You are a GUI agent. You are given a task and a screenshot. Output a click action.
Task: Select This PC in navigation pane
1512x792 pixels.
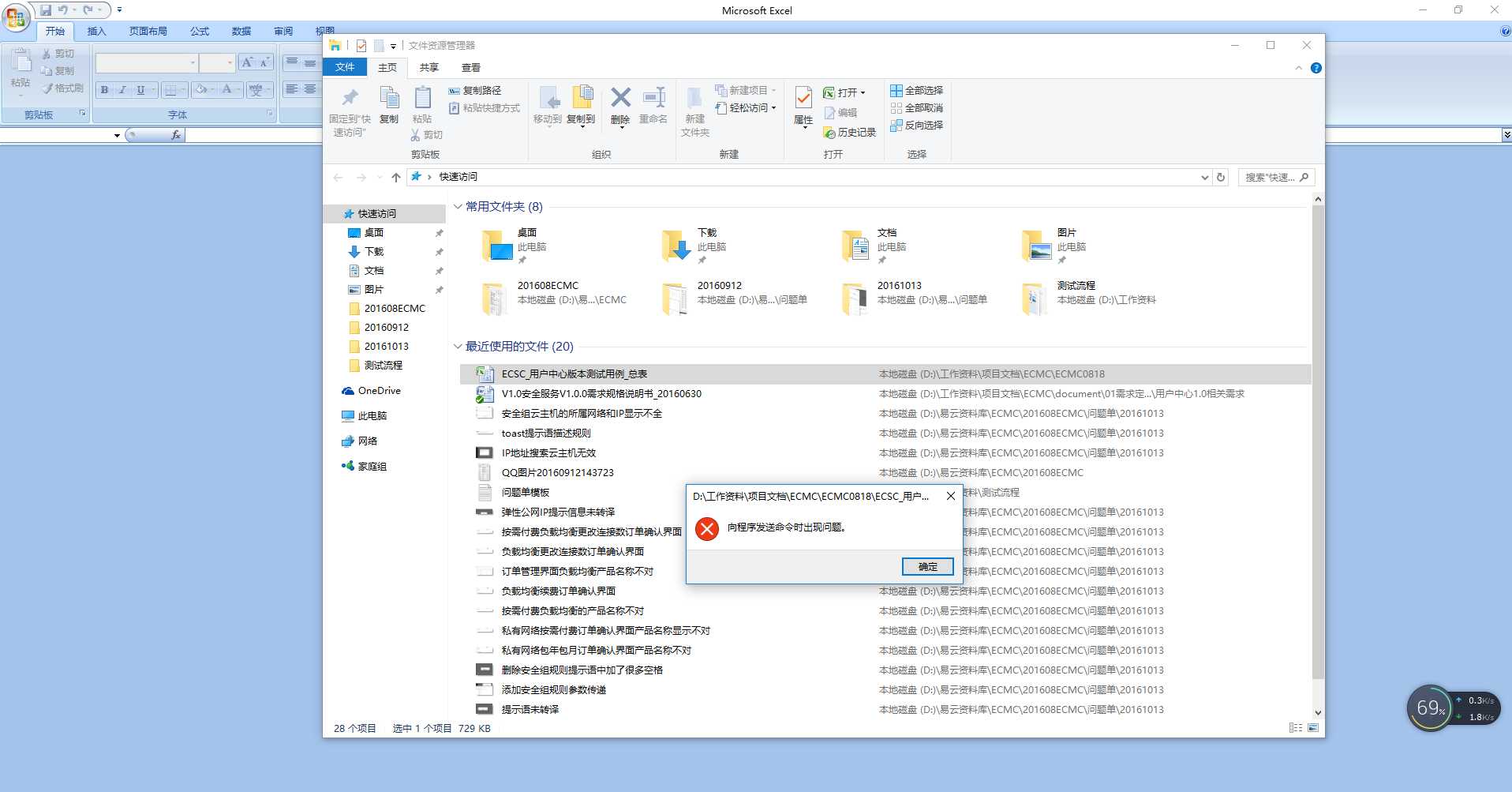[372, 416]
